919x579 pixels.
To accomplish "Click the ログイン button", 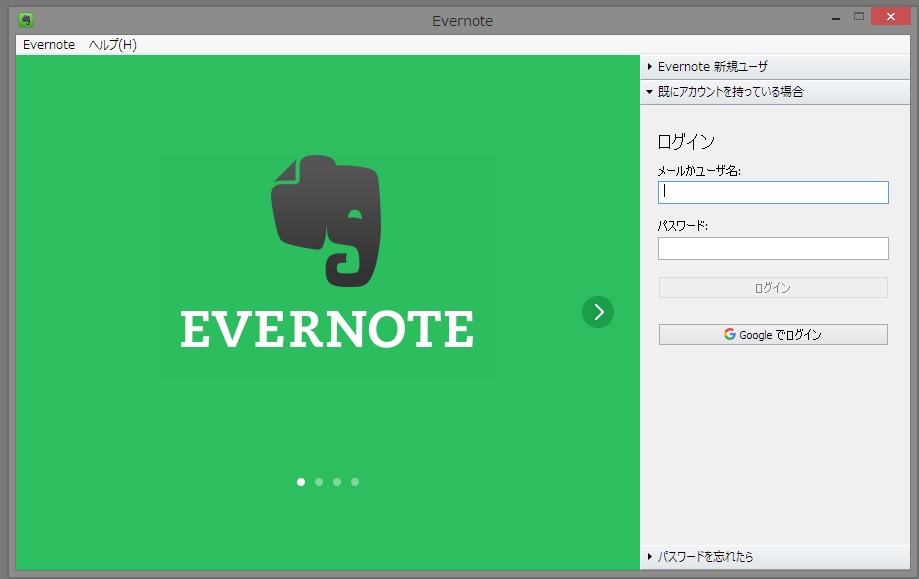I will (773, 288).
